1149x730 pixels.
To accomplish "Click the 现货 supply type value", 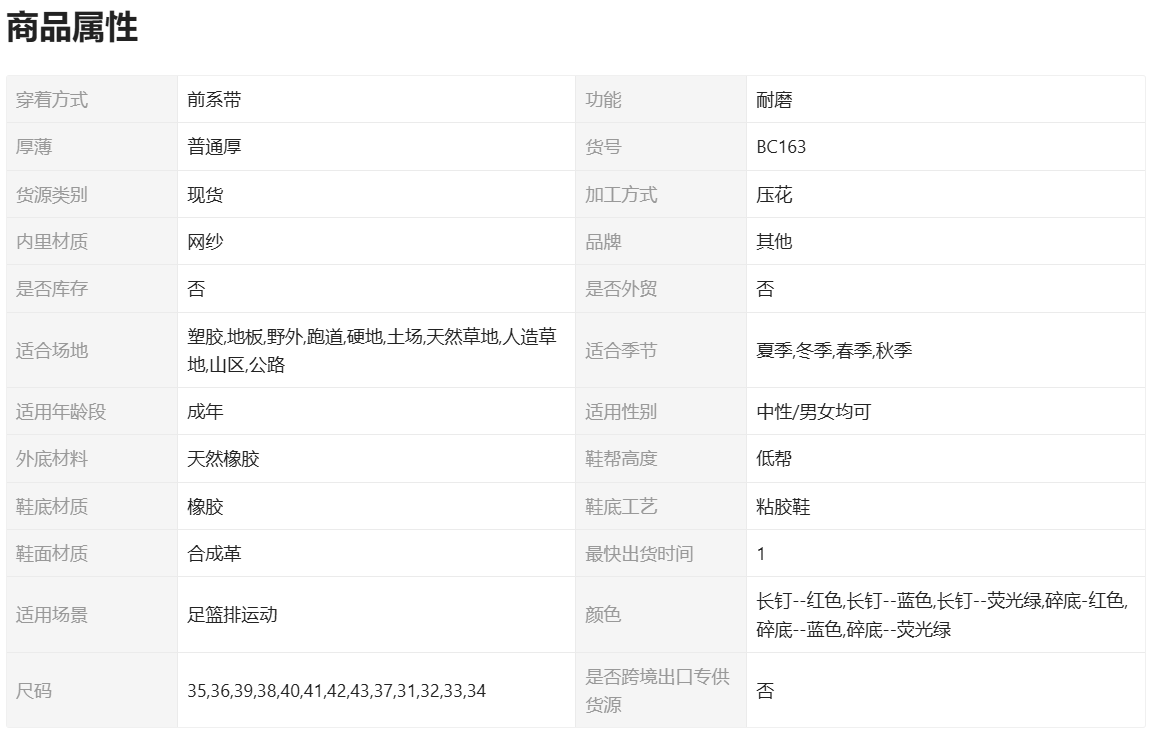I will click(205, 195).
